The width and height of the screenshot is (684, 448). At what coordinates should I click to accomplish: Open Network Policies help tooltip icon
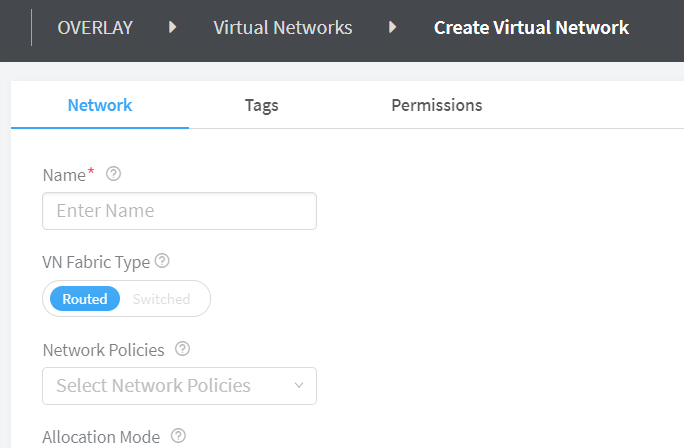click(x=182, y=349)
